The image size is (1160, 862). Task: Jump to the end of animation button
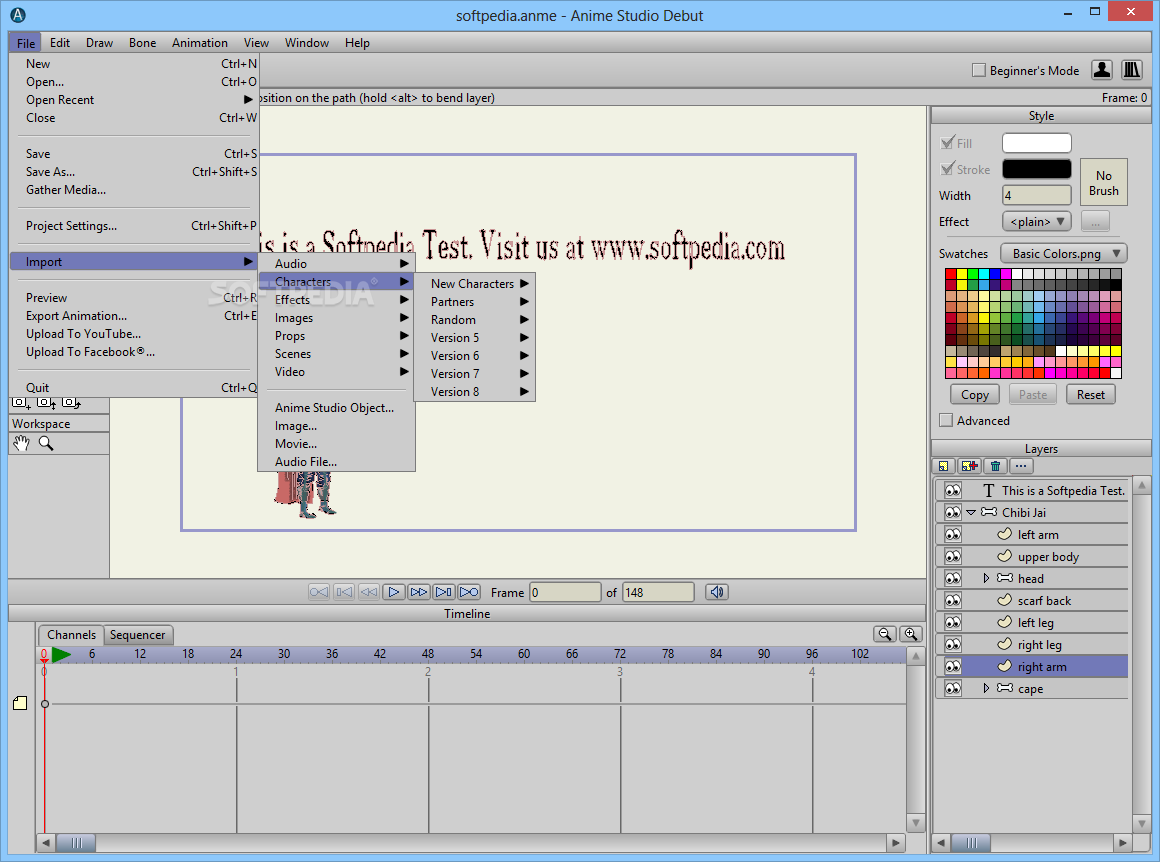(x=469, y=592)
